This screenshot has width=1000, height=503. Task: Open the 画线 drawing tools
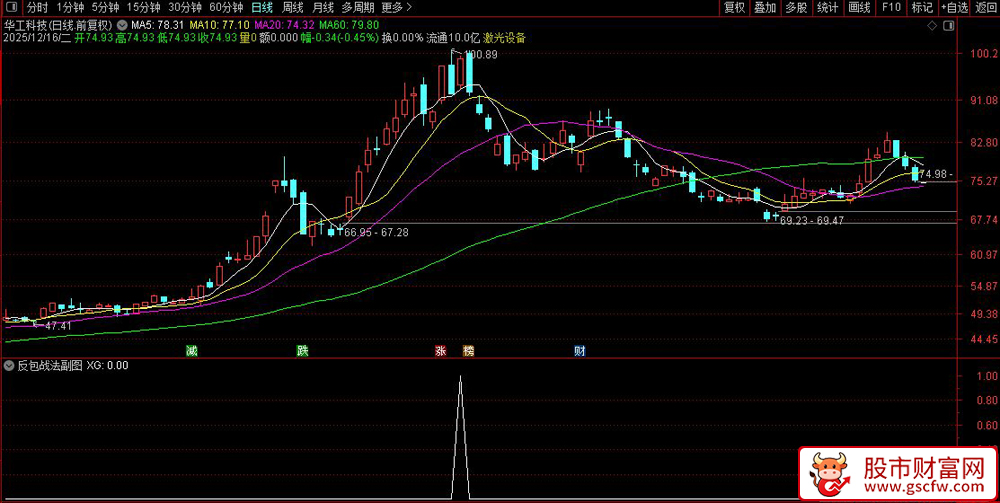point(858,7)
